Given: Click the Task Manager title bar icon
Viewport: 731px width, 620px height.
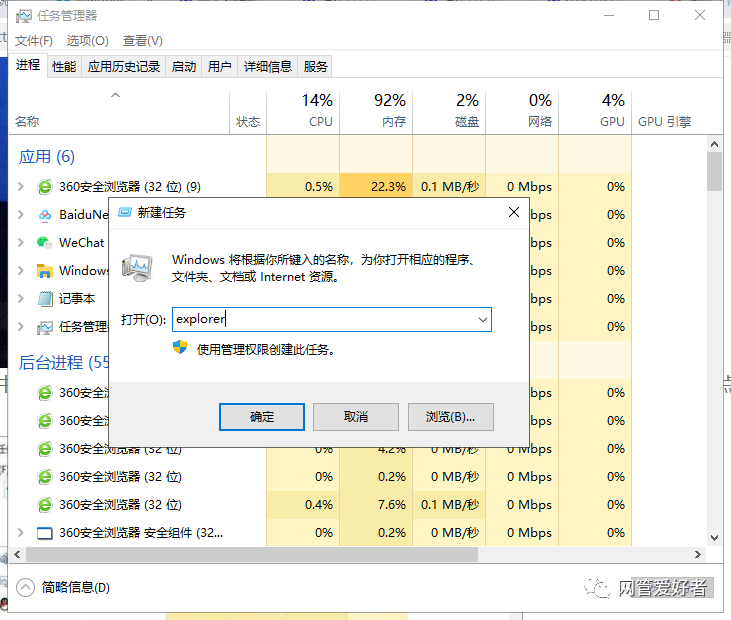Looking at the screenshot, I should (x=23, y=16).
